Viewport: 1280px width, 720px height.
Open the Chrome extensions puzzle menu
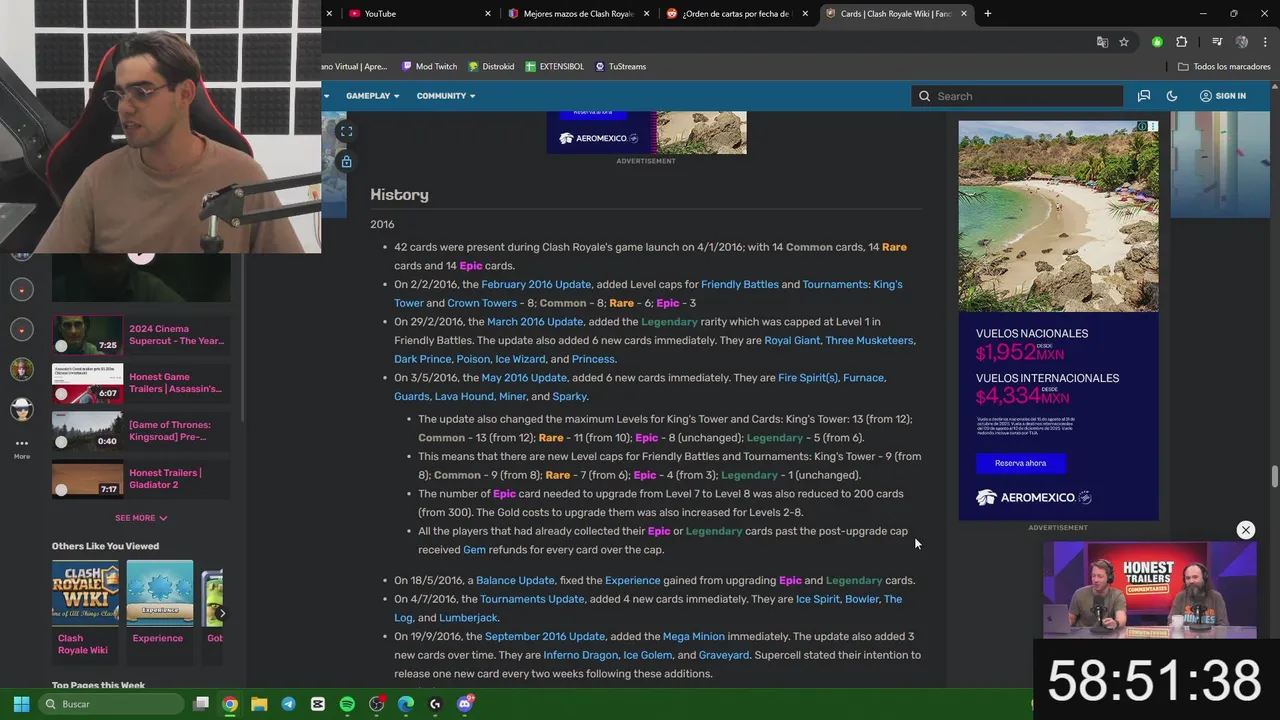click(1182, 42)
